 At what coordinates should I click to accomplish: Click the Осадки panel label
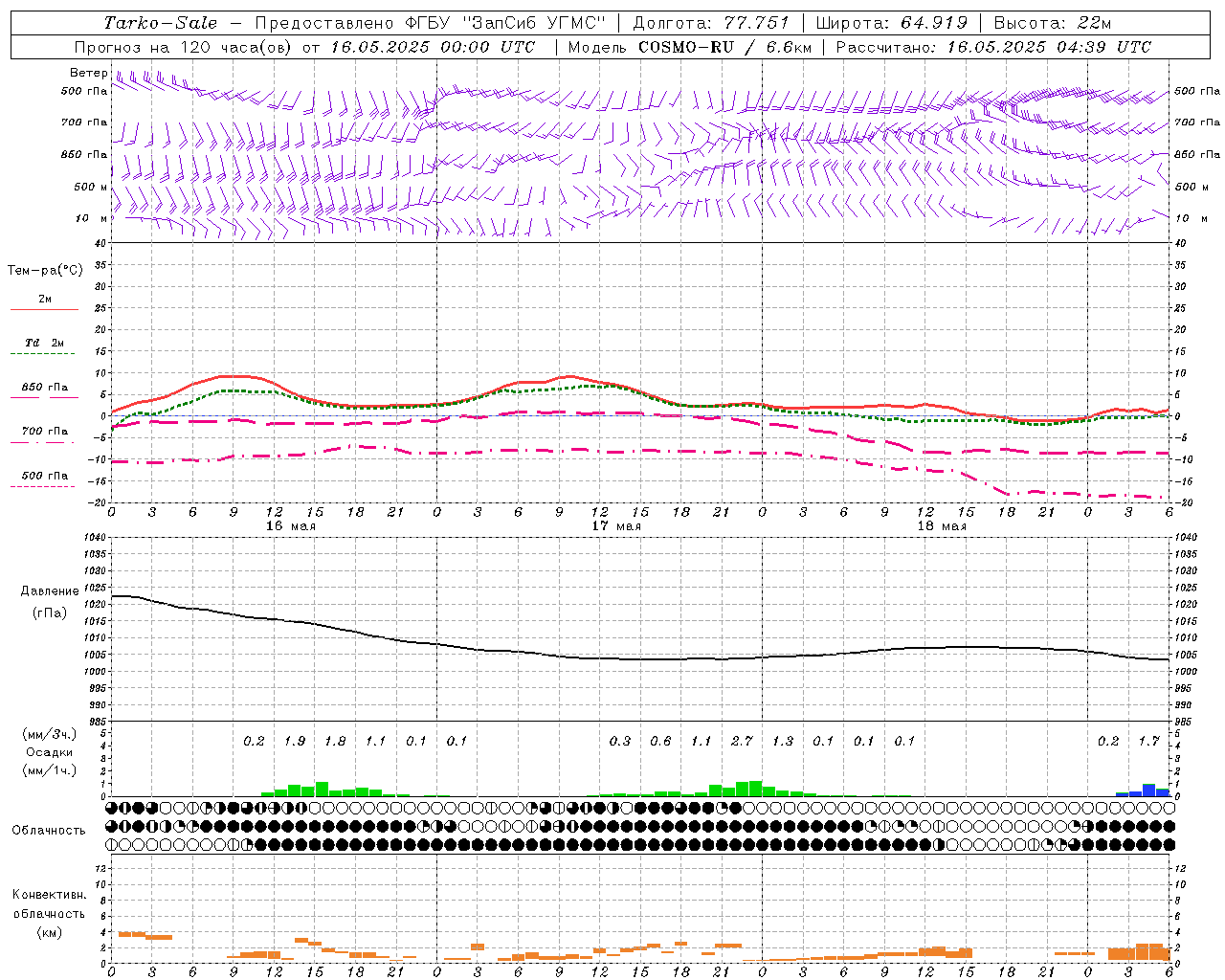[49, 752]
